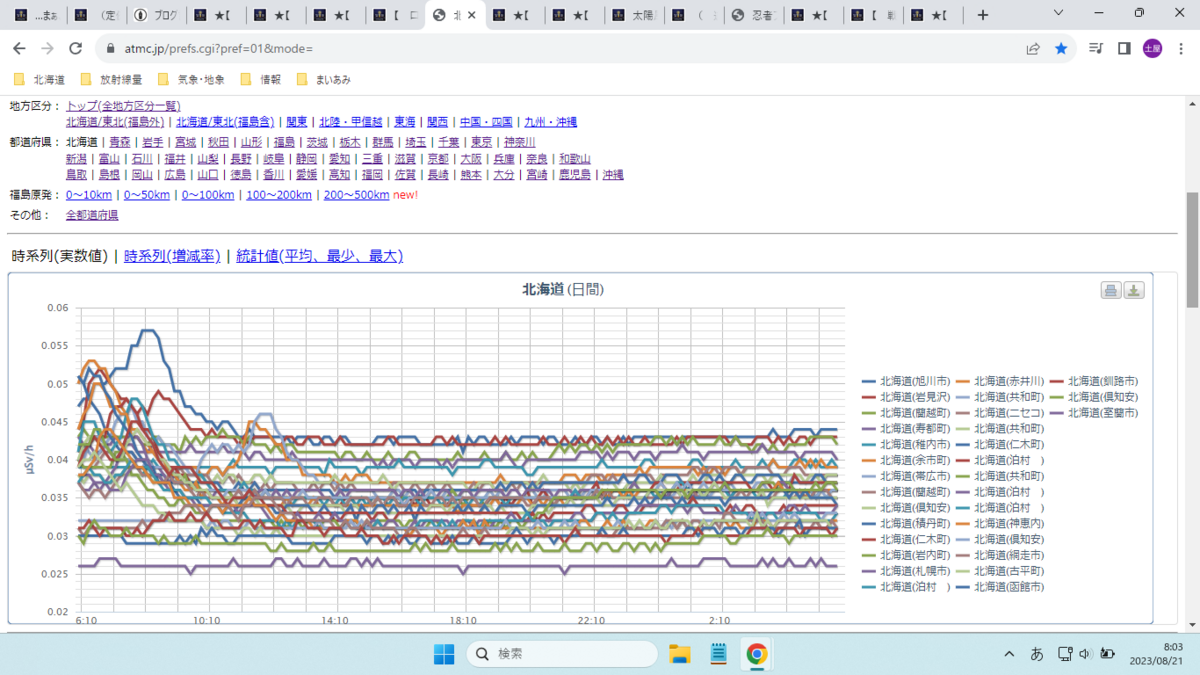Open the 0～10km Fukushima distance link
The height and width of the screenshot is (675, 1200).
coord(89,195)
